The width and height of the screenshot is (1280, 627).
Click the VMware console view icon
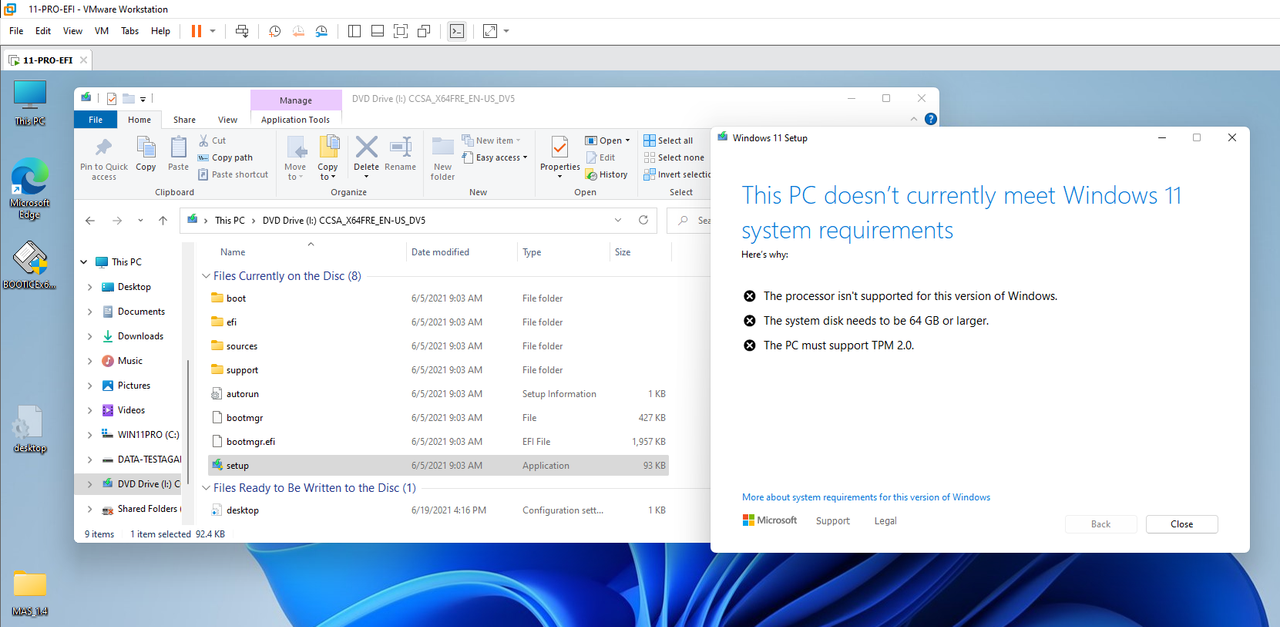[x=456, y=31]
